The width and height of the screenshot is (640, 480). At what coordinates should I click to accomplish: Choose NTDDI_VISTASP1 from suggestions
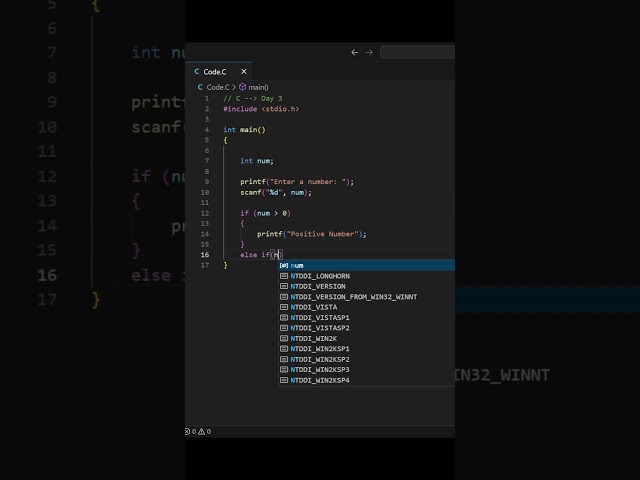[367, 318]
